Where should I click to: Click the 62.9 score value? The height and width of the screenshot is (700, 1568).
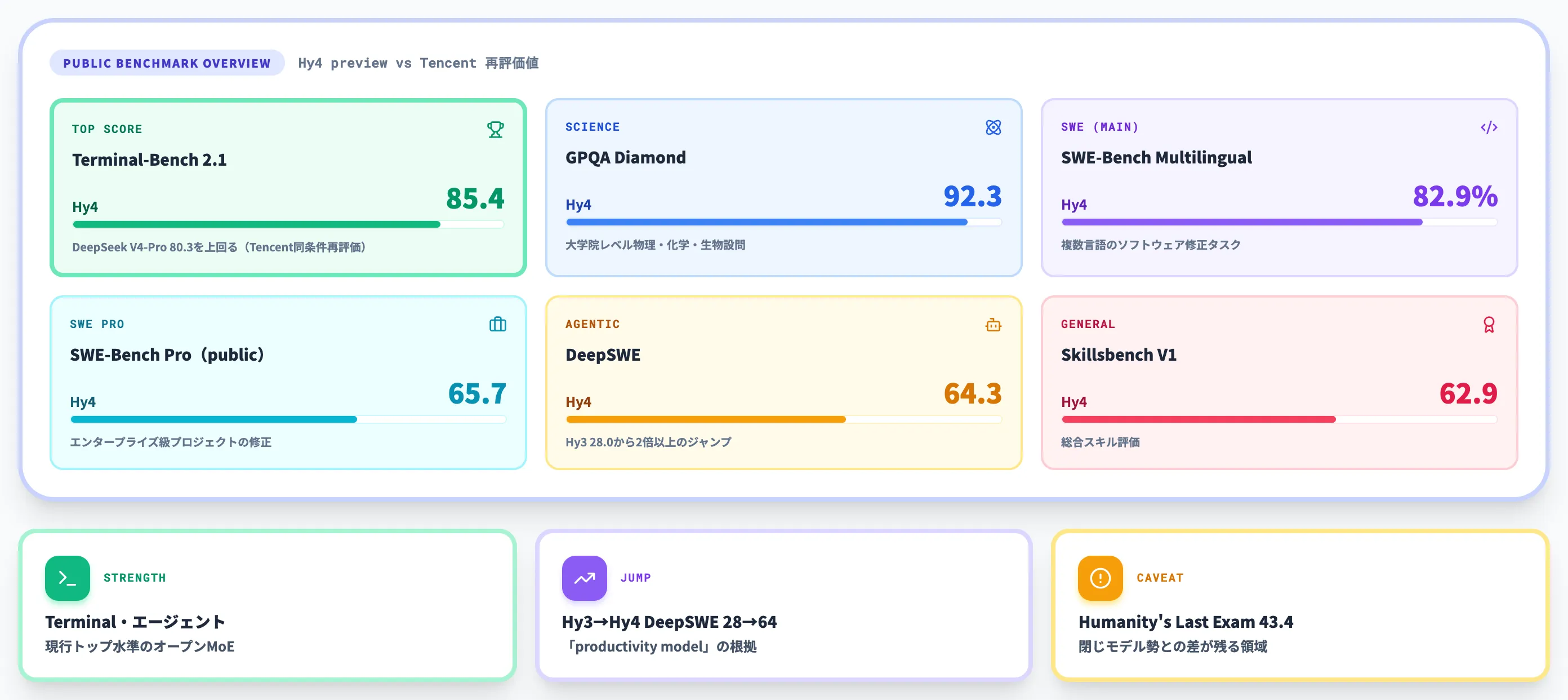coord(1468,393)
